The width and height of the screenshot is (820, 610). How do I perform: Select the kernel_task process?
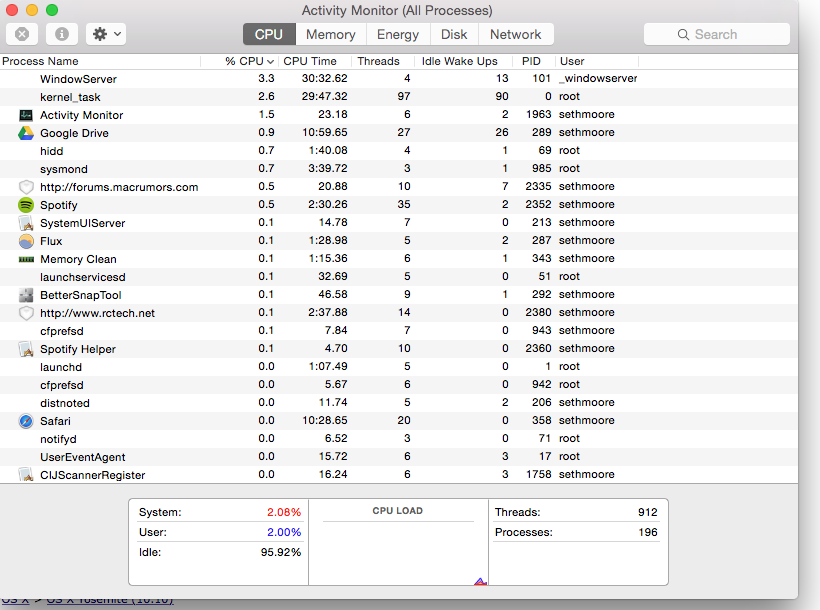pyautogui.click(x=398, y=97)
